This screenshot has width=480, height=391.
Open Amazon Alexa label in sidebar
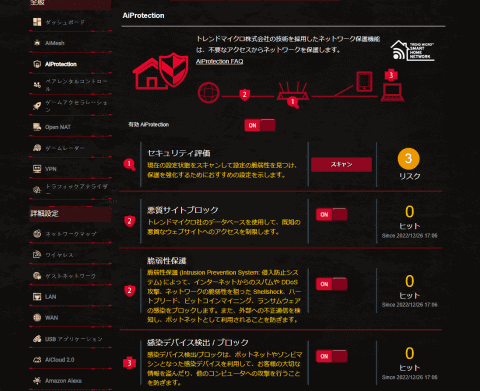point(63,381)
